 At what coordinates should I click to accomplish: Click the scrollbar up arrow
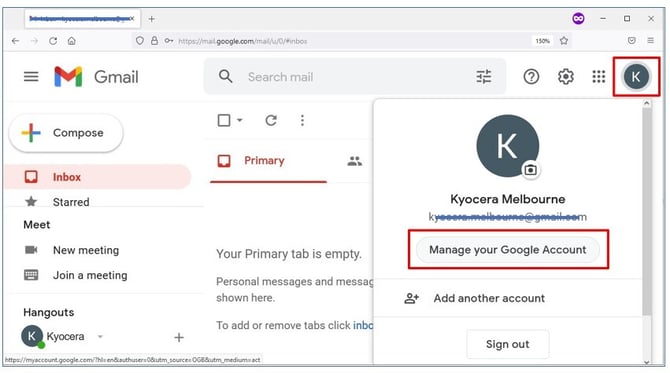(x=646, y=103)
